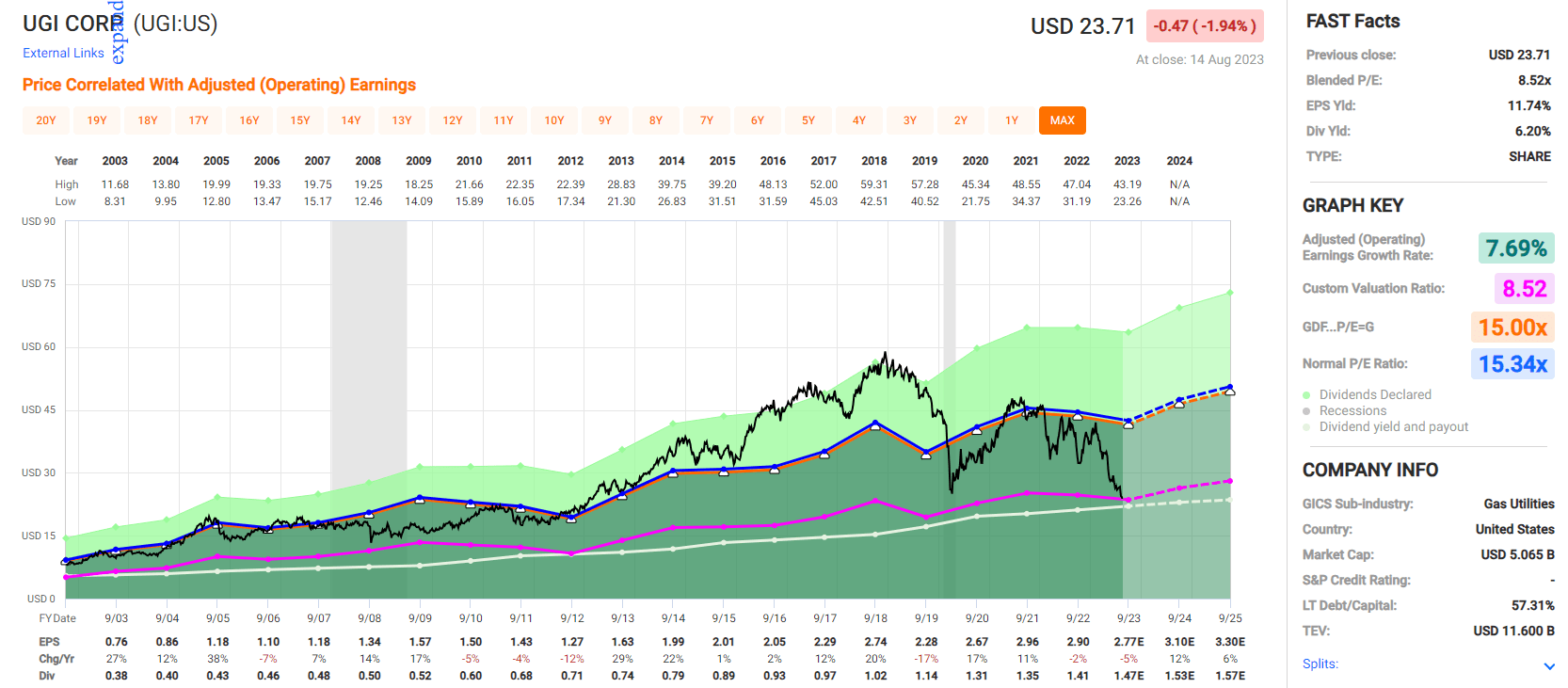The height and width of the screenshot is (688, 1568).
Task: Click the vertical expand link
Action: 118,33
